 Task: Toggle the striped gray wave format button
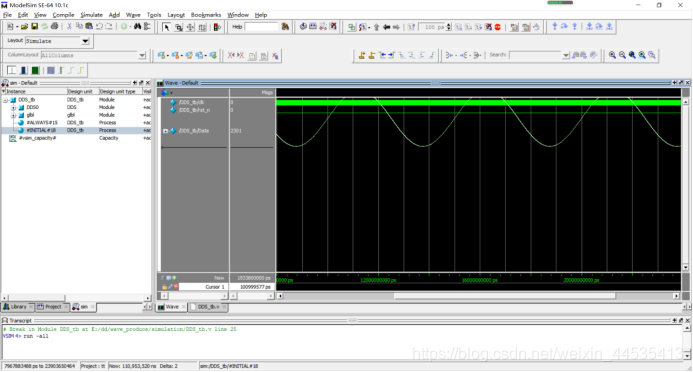point(51,70)
